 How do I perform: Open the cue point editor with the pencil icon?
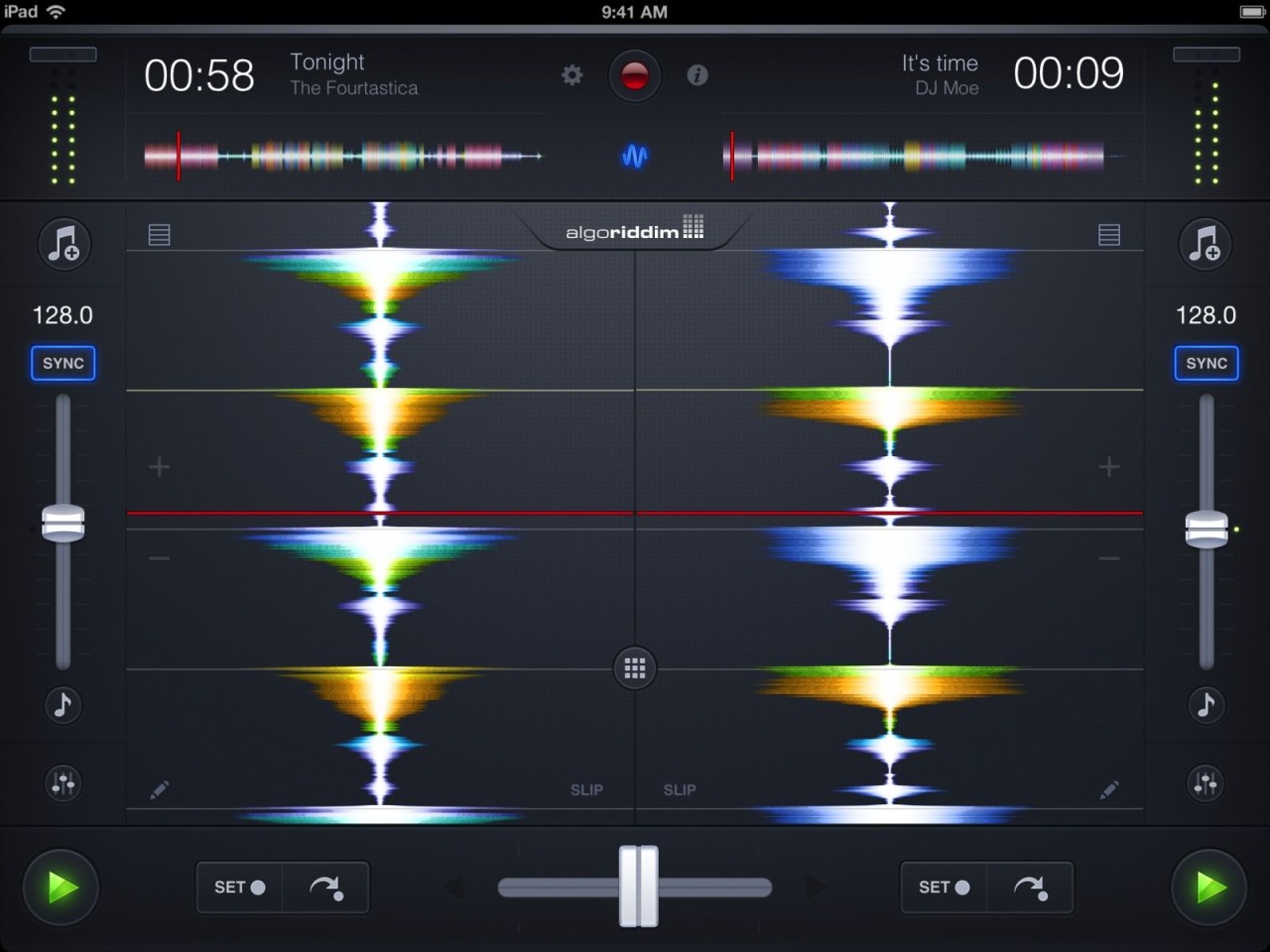pyautogui.click(x=159, y=789)
